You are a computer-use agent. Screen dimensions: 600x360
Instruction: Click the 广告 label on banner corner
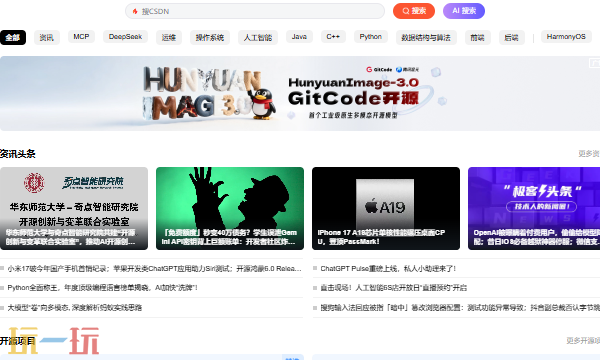(594, 63)
